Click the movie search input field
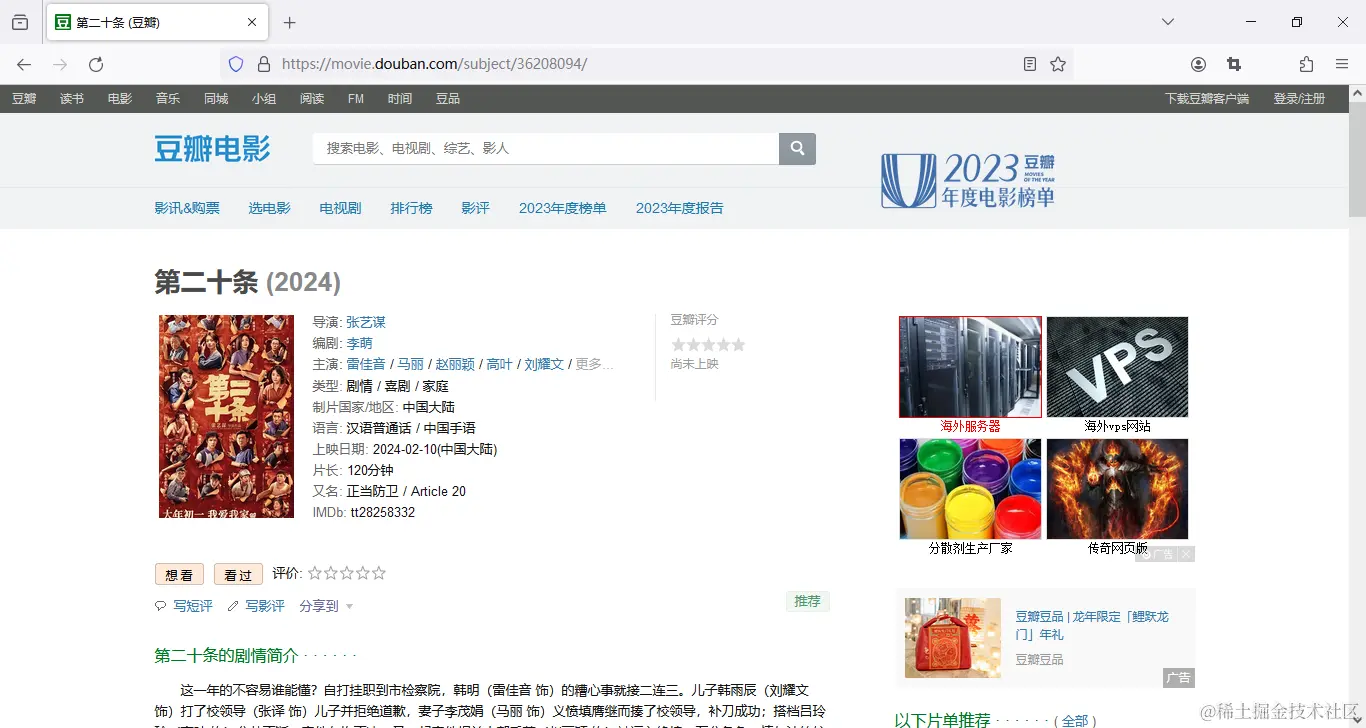 click(x=546, y=148)
